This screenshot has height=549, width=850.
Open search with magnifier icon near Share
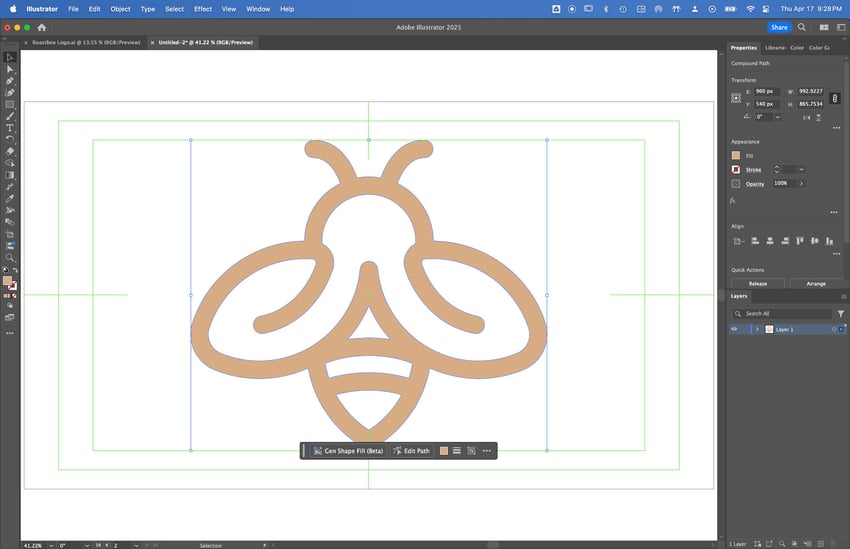802,27
